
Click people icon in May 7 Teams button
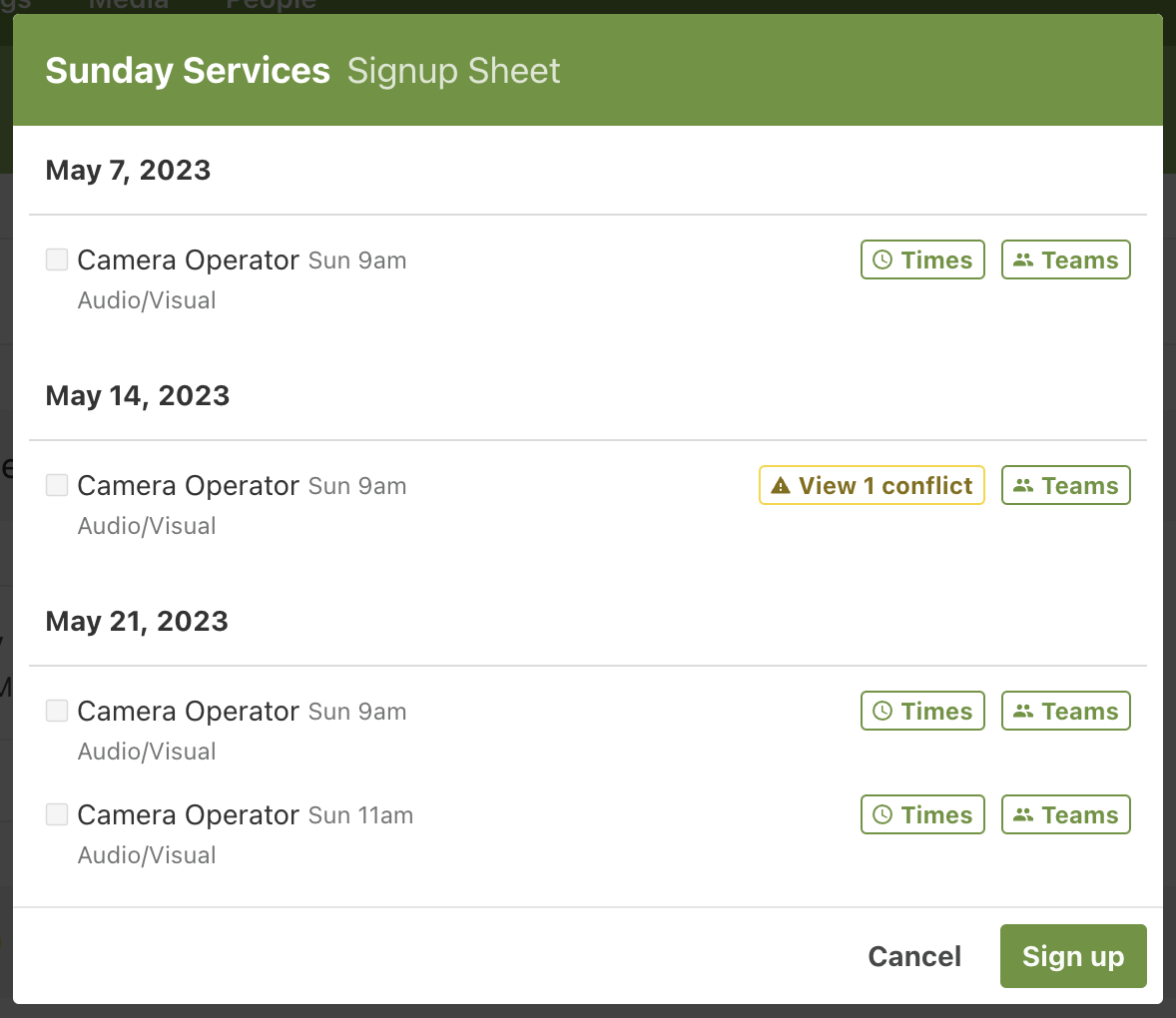1023,260
